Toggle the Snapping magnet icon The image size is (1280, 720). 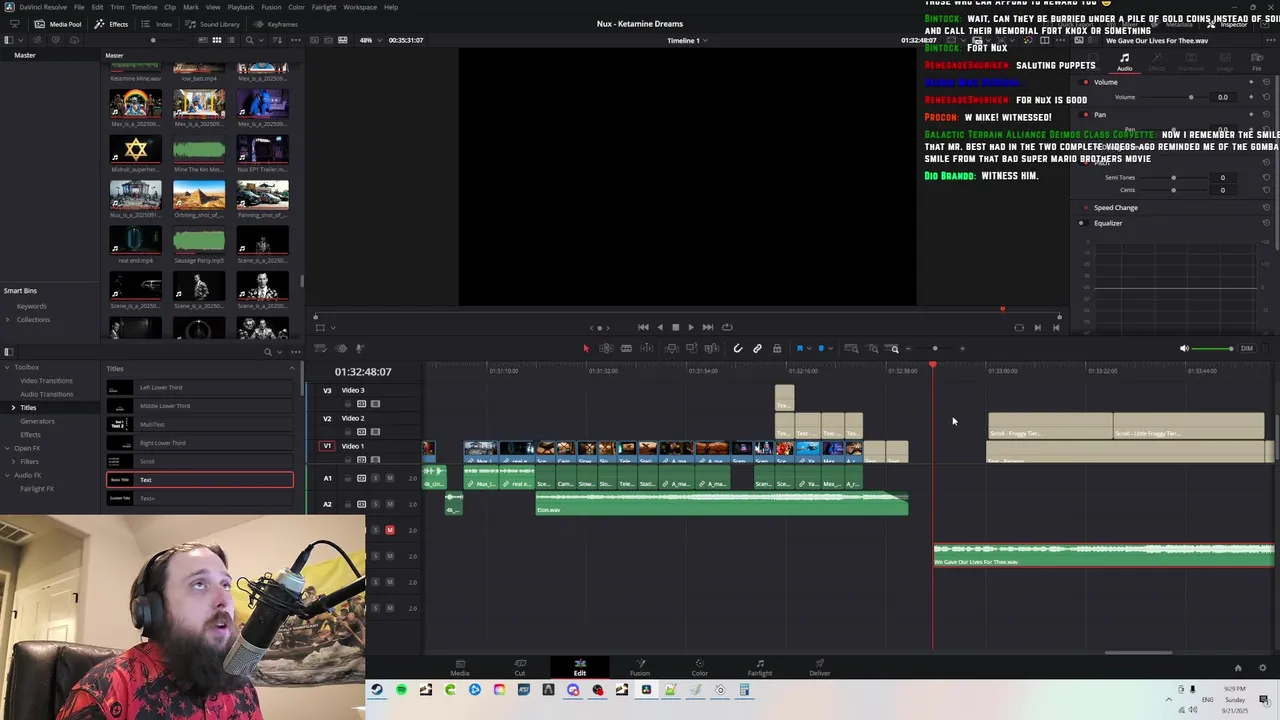(737, 348)
